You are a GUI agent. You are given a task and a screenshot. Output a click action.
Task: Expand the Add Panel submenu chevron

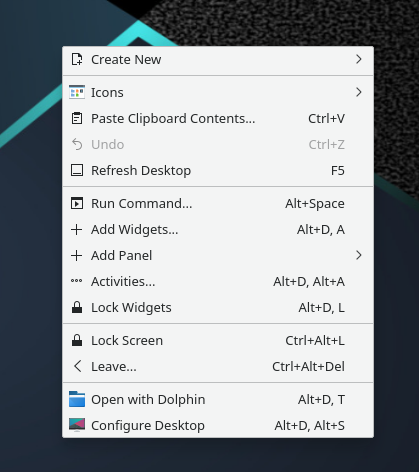pyautogui.click(x=359, y=255)
